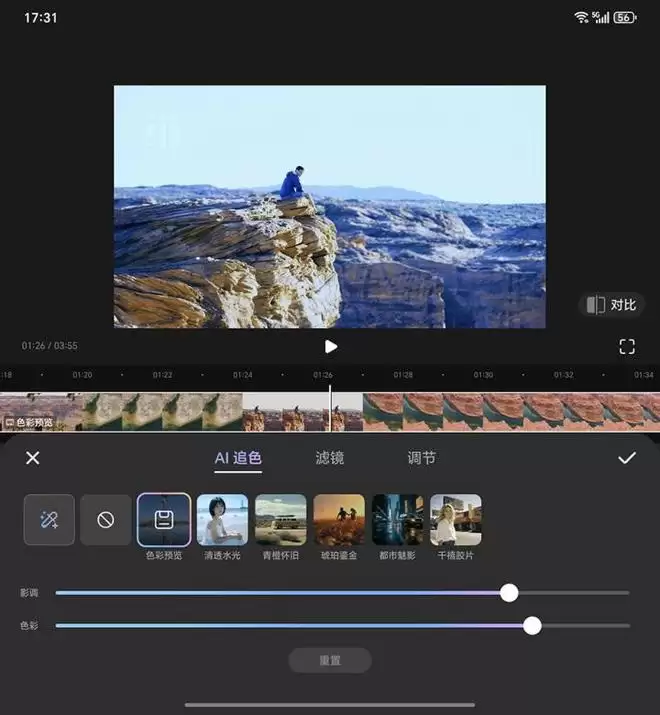Play the video preview
The height and width of the screenshot is (715, 660).
(331, 346)
